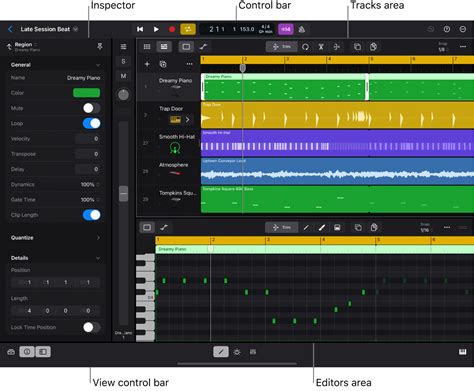The width and height of the screenshot is (474, 391).
Task: Toggle the purple count-in button
Action: point(286,29)
